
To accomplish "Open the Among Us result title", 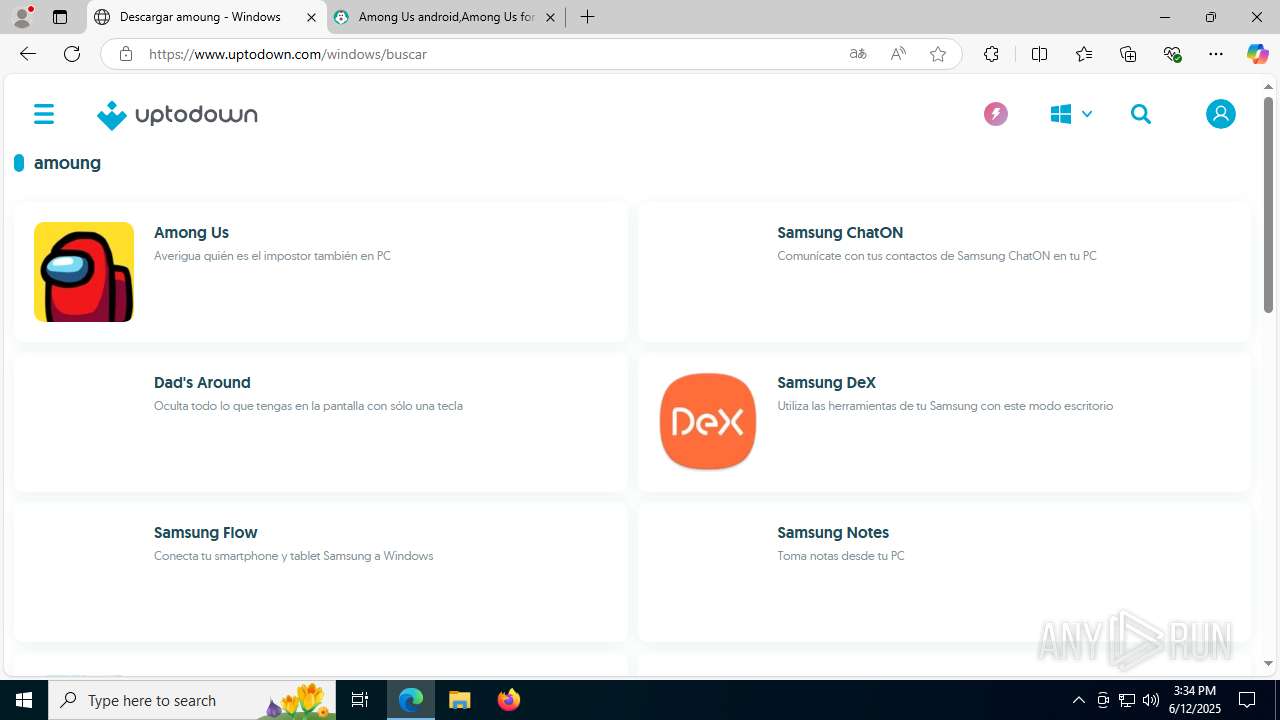I will coord(191,232).
